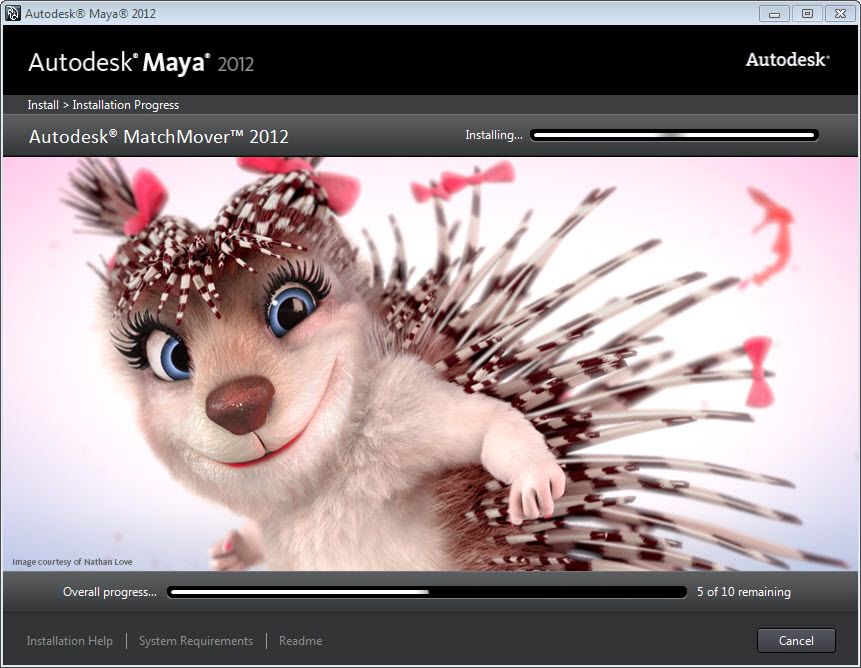Open the Installation Help link
Screen dimensions: 861x668
(69, 641)
